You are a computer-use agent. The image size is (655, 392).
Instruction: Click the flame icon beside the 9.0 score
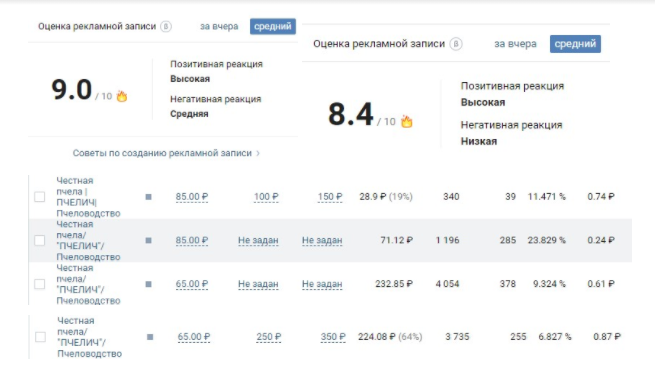click(x=122, y=96)
